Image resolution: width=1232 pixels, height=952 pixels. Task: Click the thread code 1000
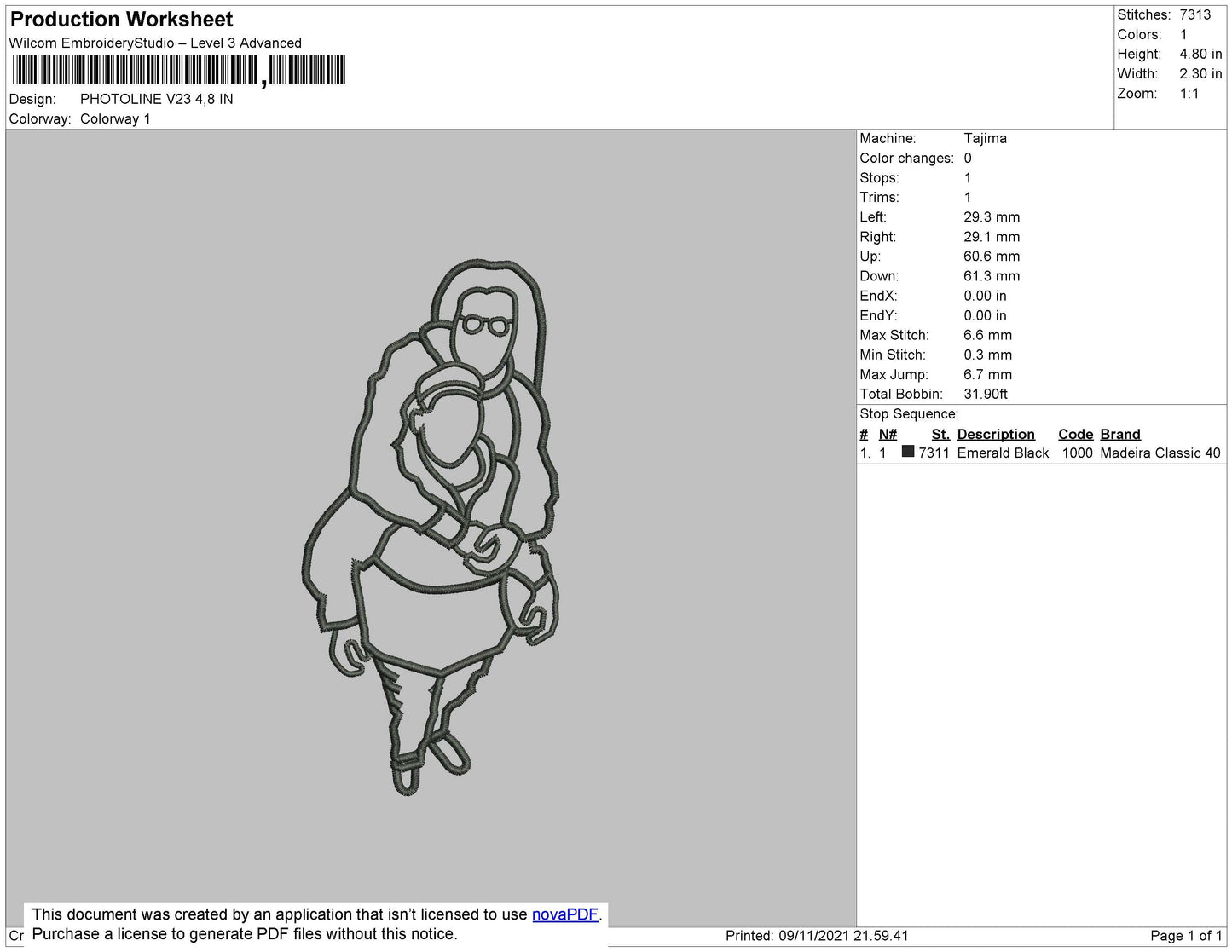[x=1077, y=453]
